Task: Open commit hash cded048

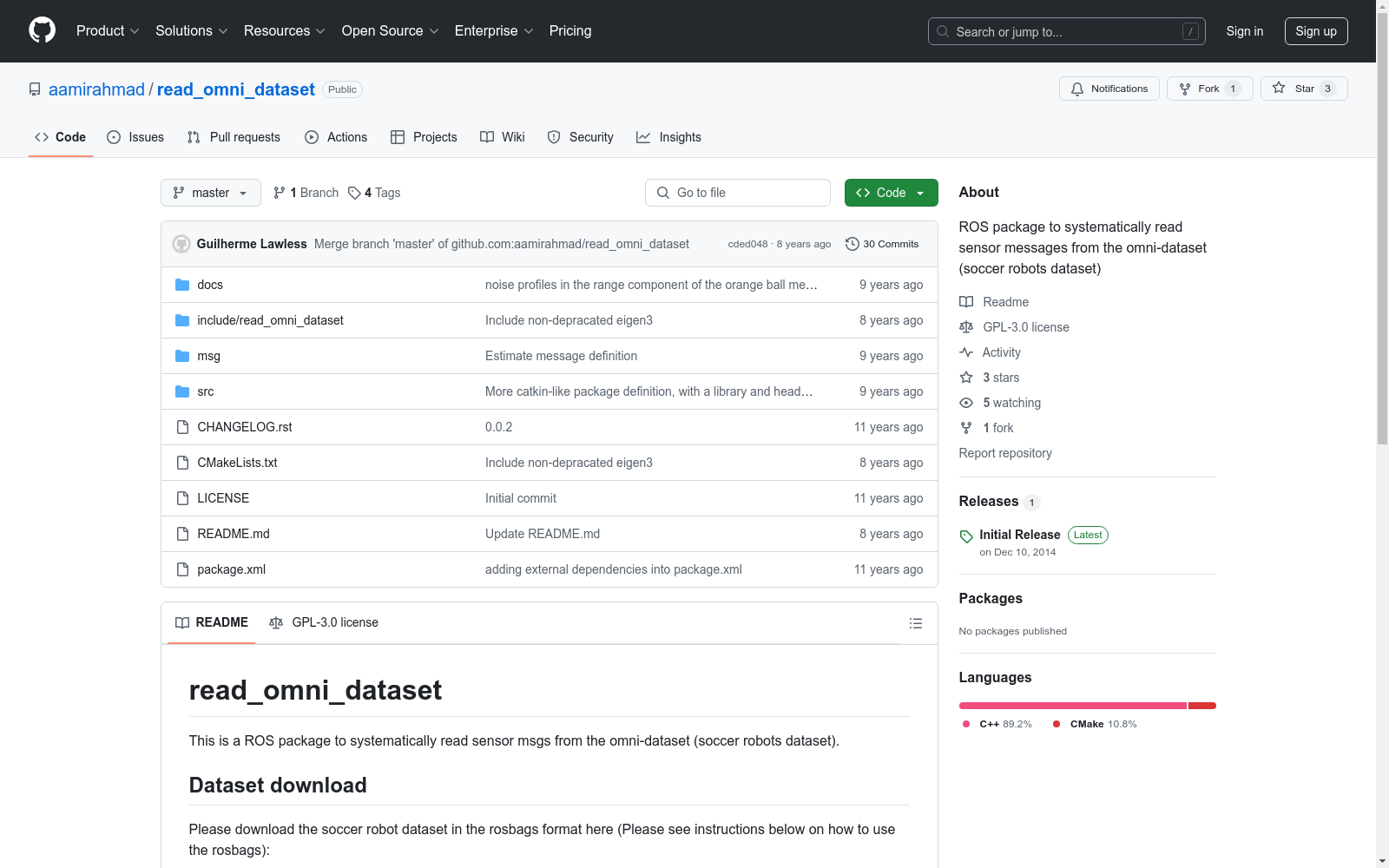Action: pyautogui.click(x=747, y=244)
